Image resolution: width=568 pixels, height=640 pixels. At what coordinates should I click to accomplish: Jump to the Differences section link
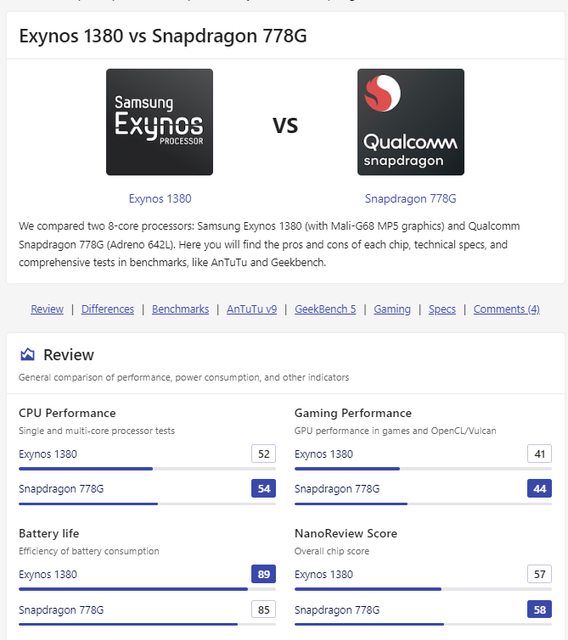107,309
